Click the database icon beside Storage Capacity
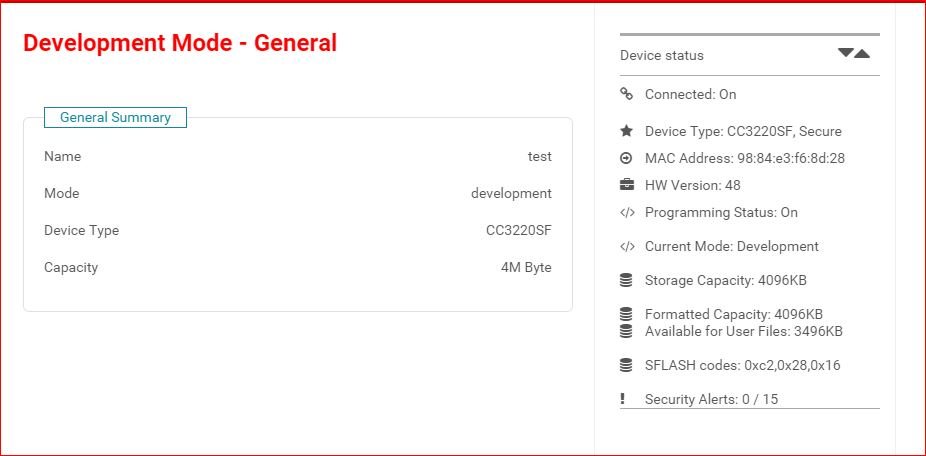 627,280
